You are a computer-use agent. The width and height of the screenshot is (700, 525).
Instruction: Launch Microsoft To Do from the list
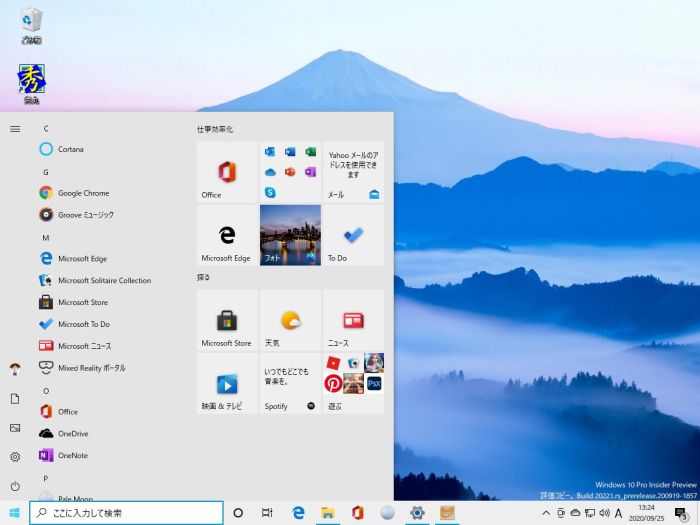click(83, 324)
